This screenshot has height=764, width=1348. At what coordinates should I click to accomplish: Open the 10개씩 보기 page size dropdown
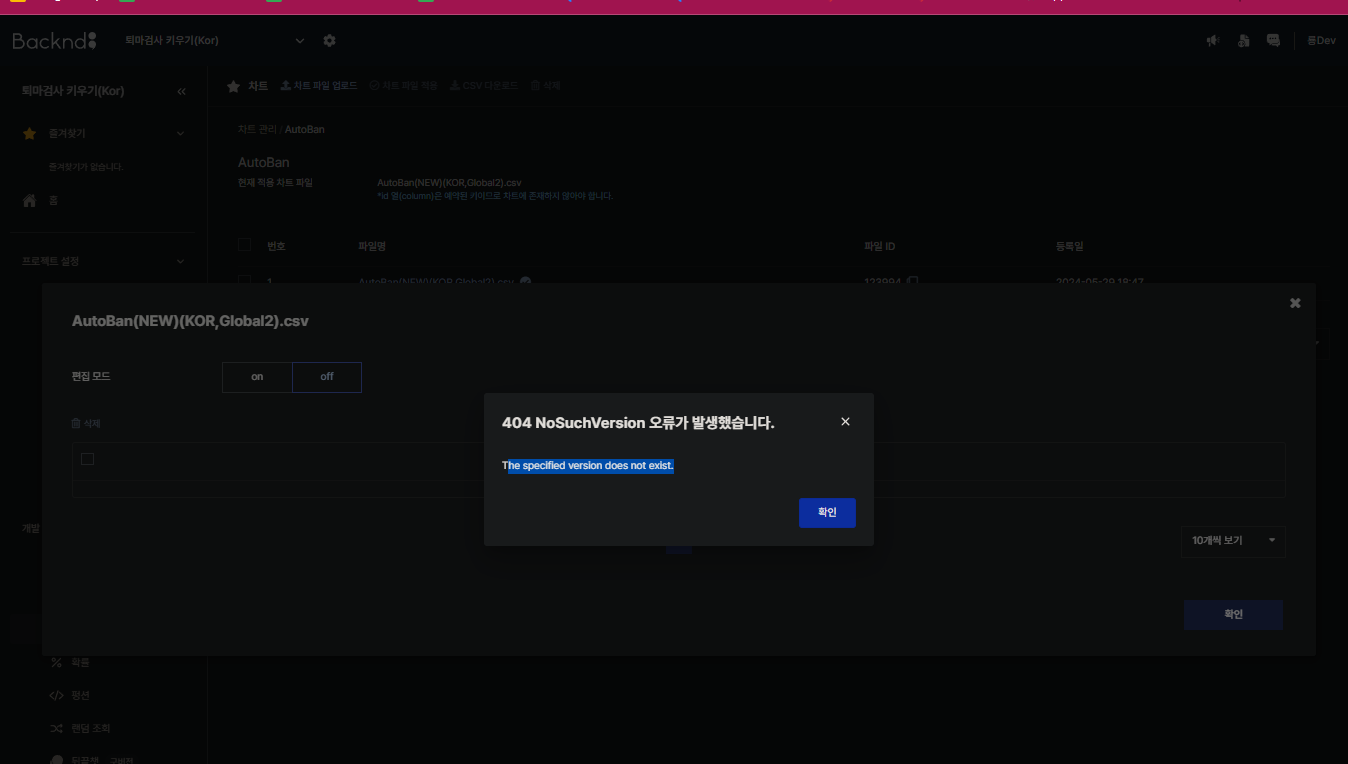(1233, 541)
